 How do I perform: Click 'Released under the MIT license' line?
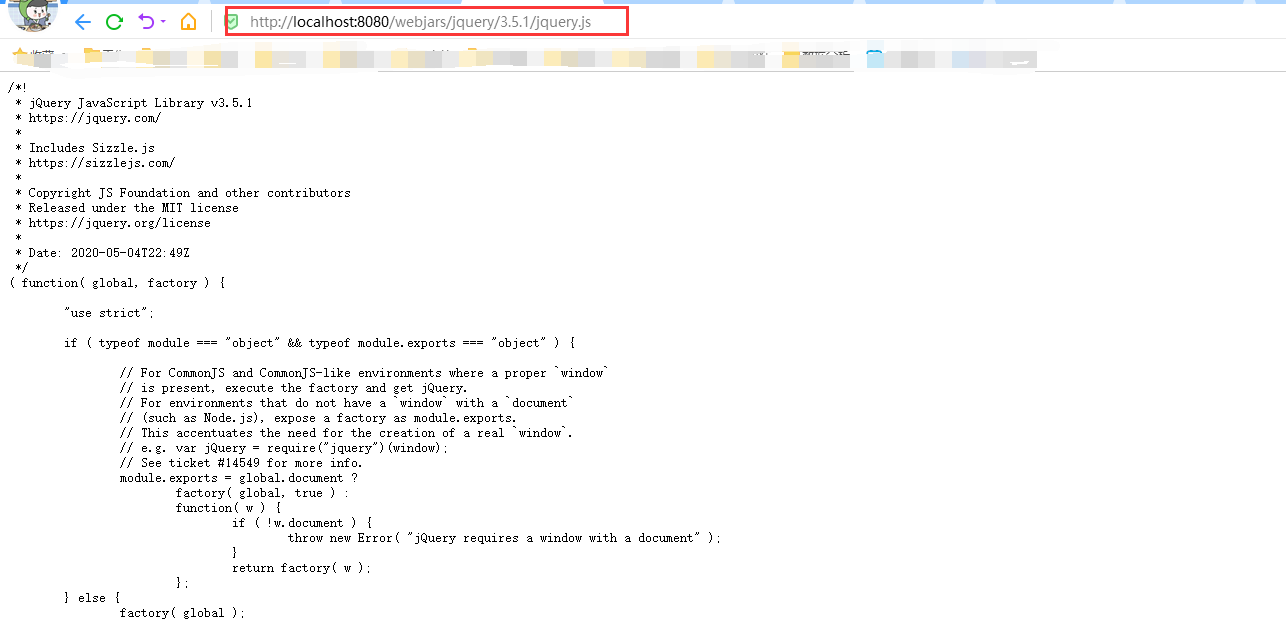click(x=133, y=208)
